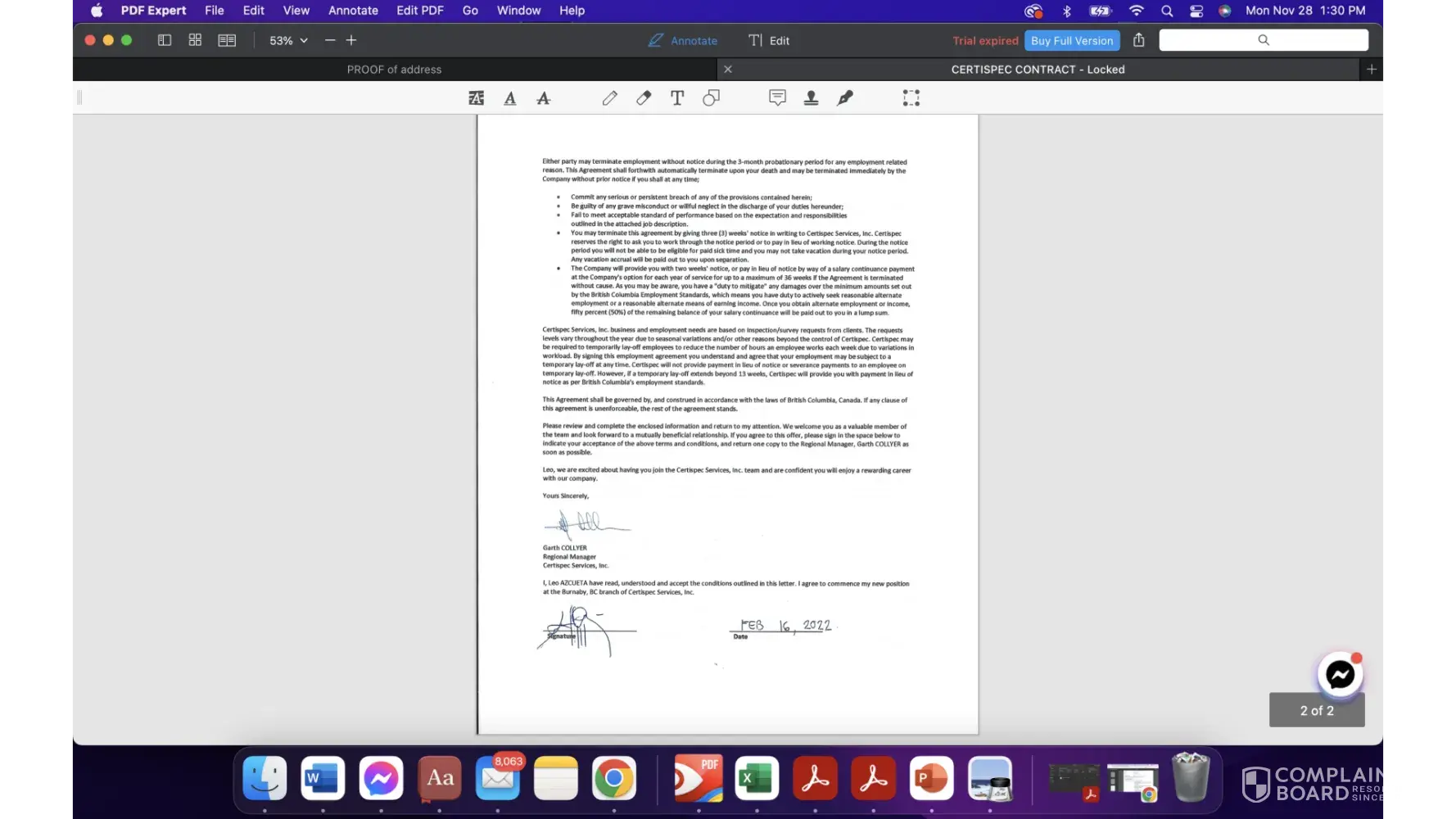
Task: Click the Buy Full Version button
Action: point(1071,40)
